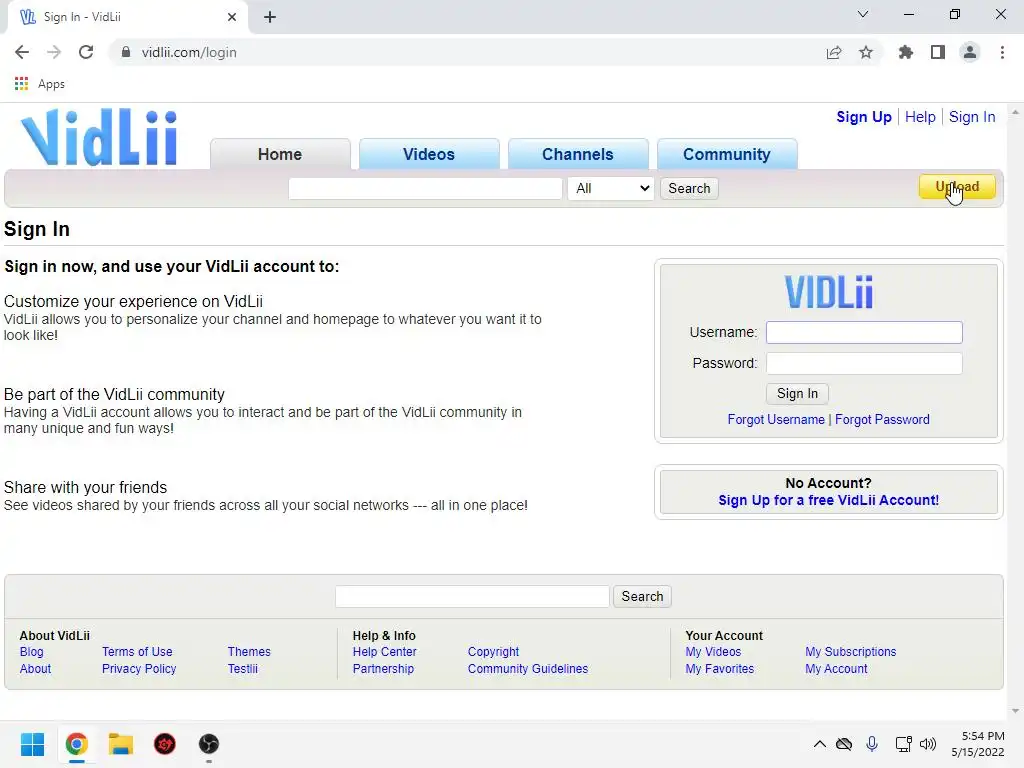Open the Windows Start menu
Image resolution: width=1024 pixels, height=768 pixels.
[32, 744]
